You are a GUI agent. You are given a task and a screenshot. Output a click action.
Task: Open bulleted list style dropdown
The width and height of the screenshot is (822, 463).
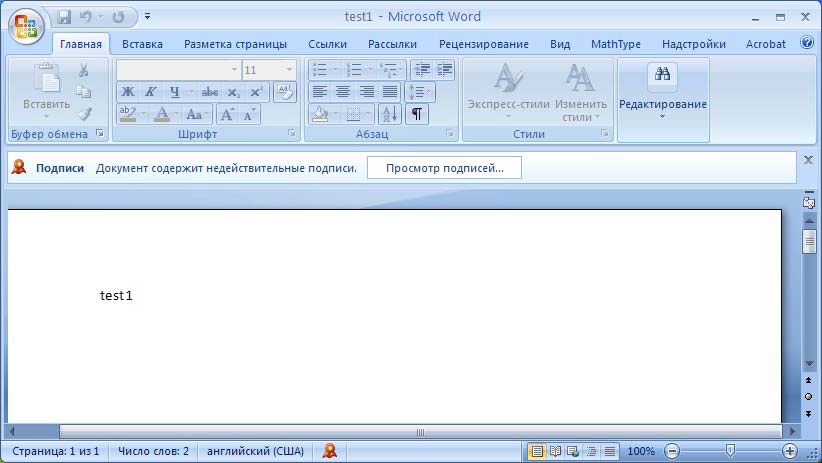[335, 70]
